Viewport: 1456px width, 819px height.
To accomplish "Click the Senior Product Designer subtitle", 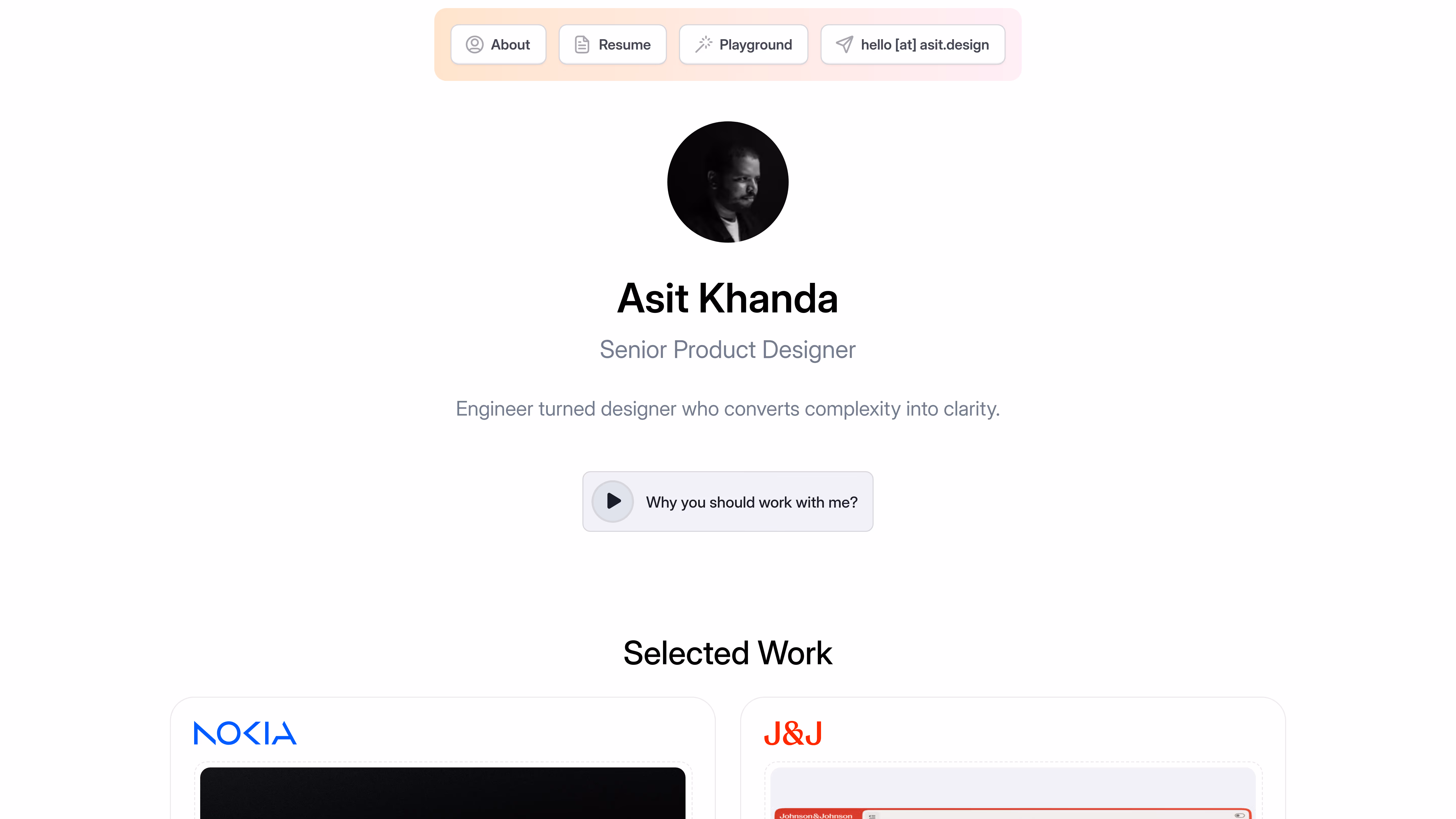I will coord(727,349).
